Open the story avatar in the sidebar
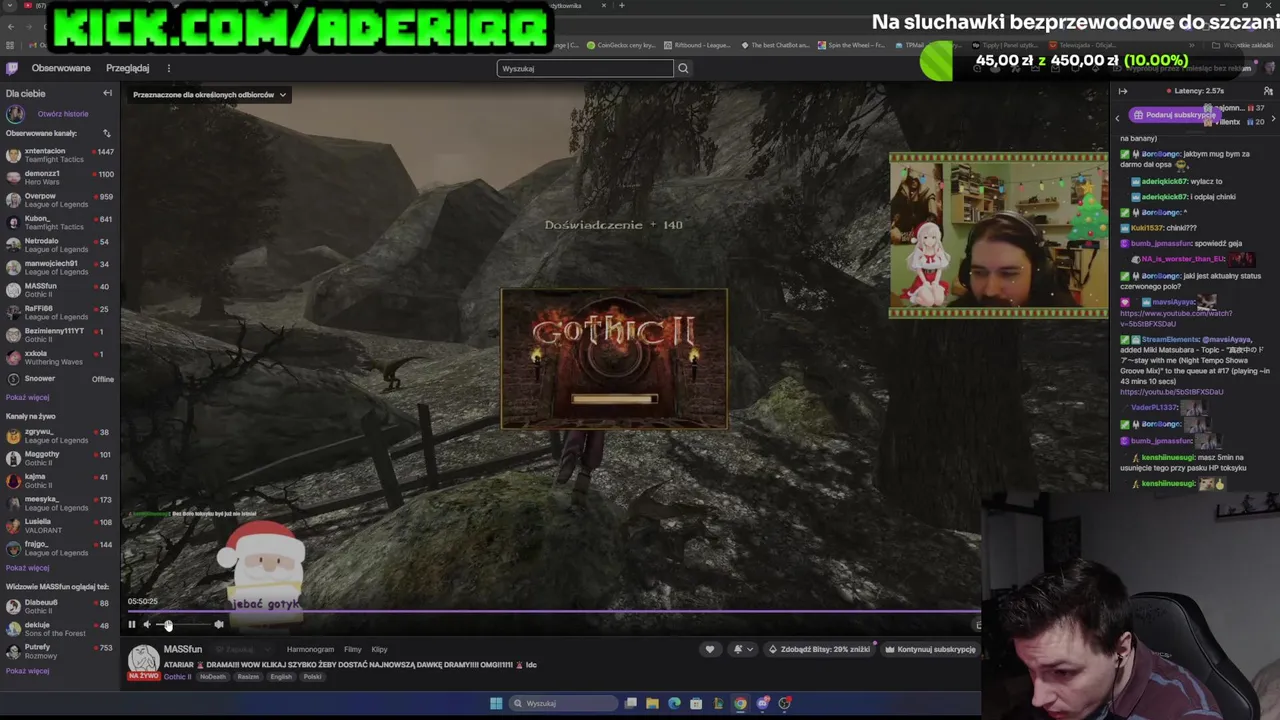This screenshot has height=720, width=1280. click(x=15, y=114)
